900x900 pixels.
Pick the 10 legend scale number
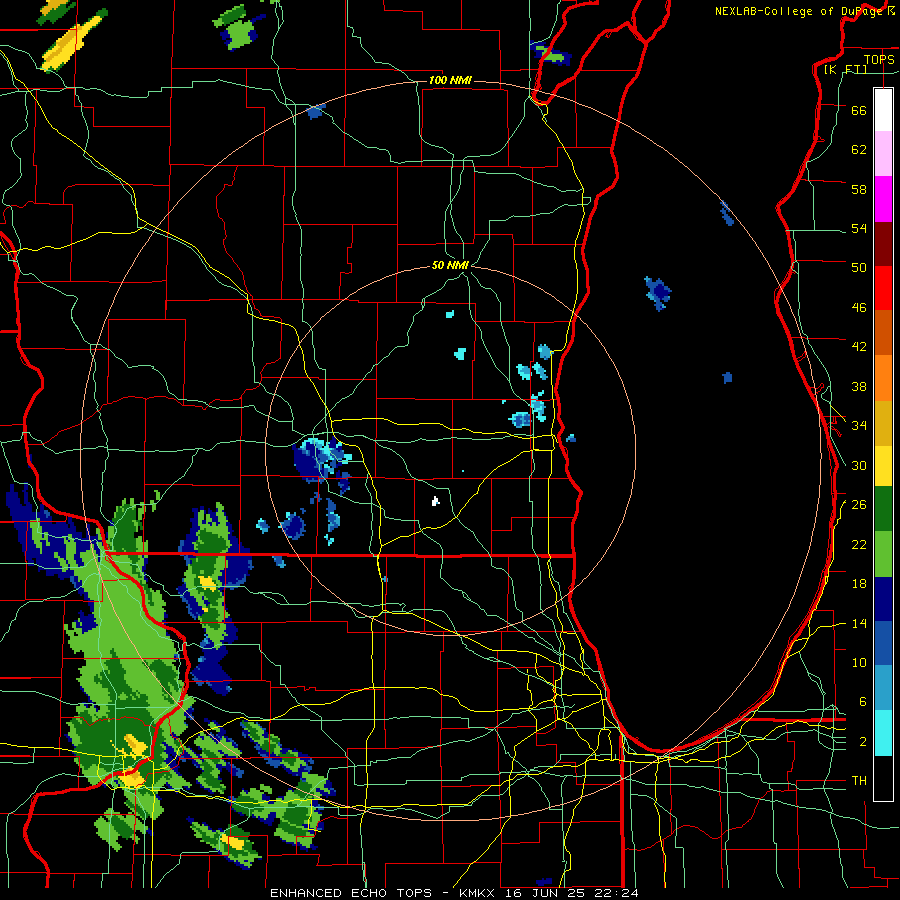[859, 662]
